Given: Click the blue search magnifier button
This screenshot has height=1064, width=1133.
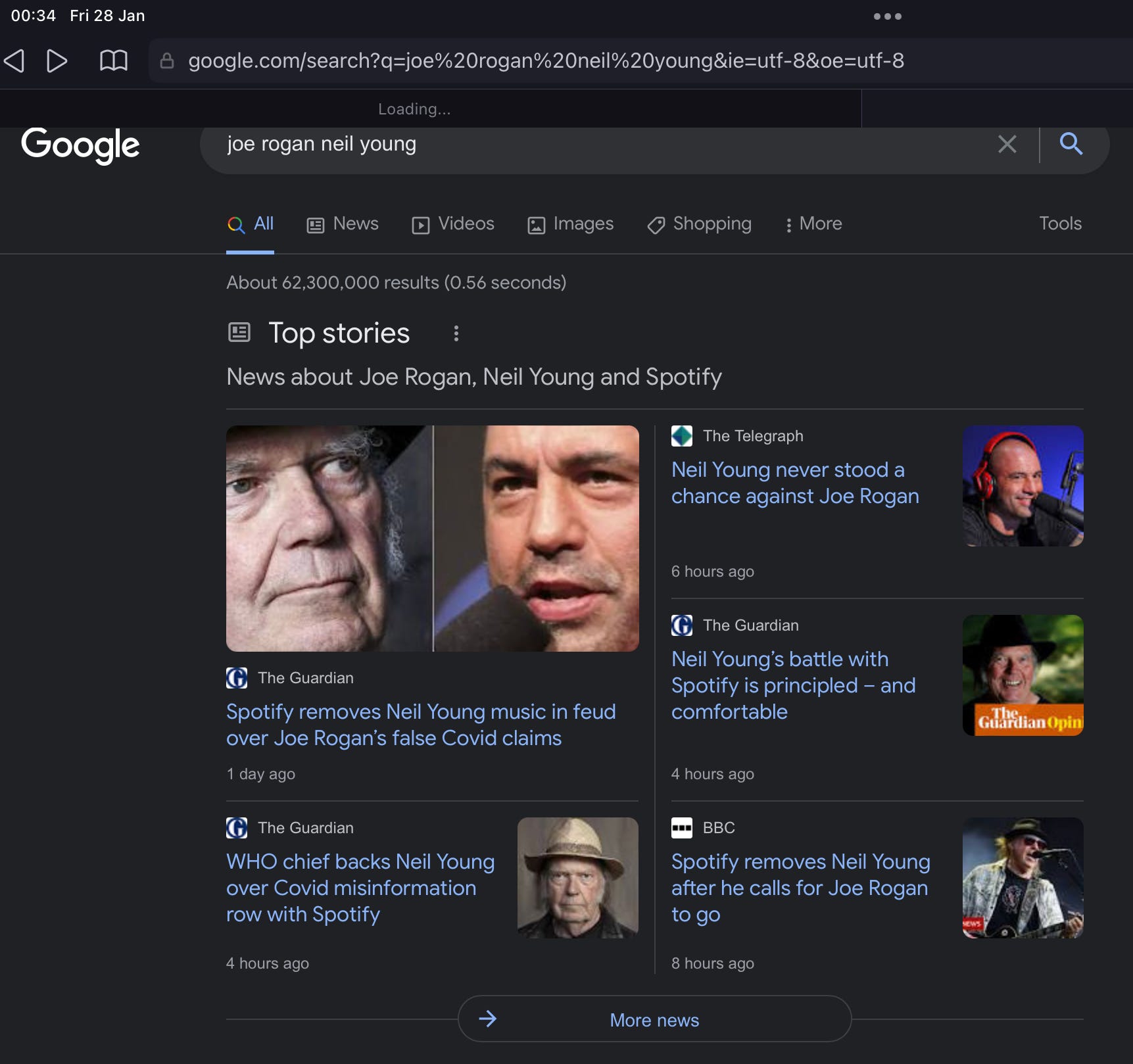Looking at the screenshot, I should (1071, 143).
